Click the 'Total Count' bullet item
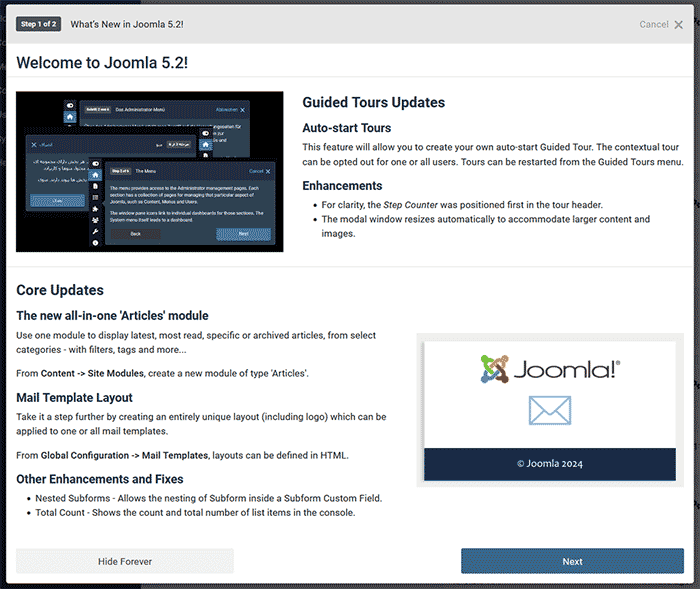Screen dimensions: 700x589 tap(195, 513)
